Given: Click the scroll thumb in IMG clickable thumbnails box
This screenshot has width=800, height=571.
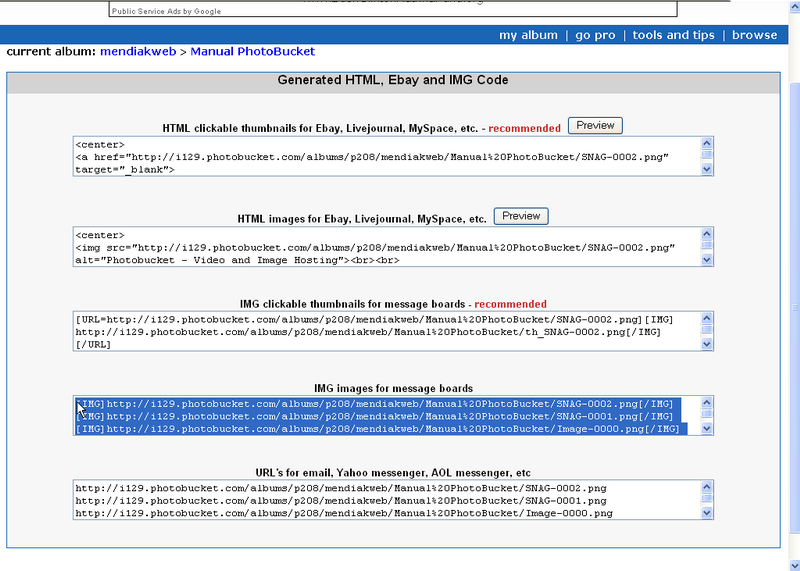Looking at the screenshot, I should 707,330.
